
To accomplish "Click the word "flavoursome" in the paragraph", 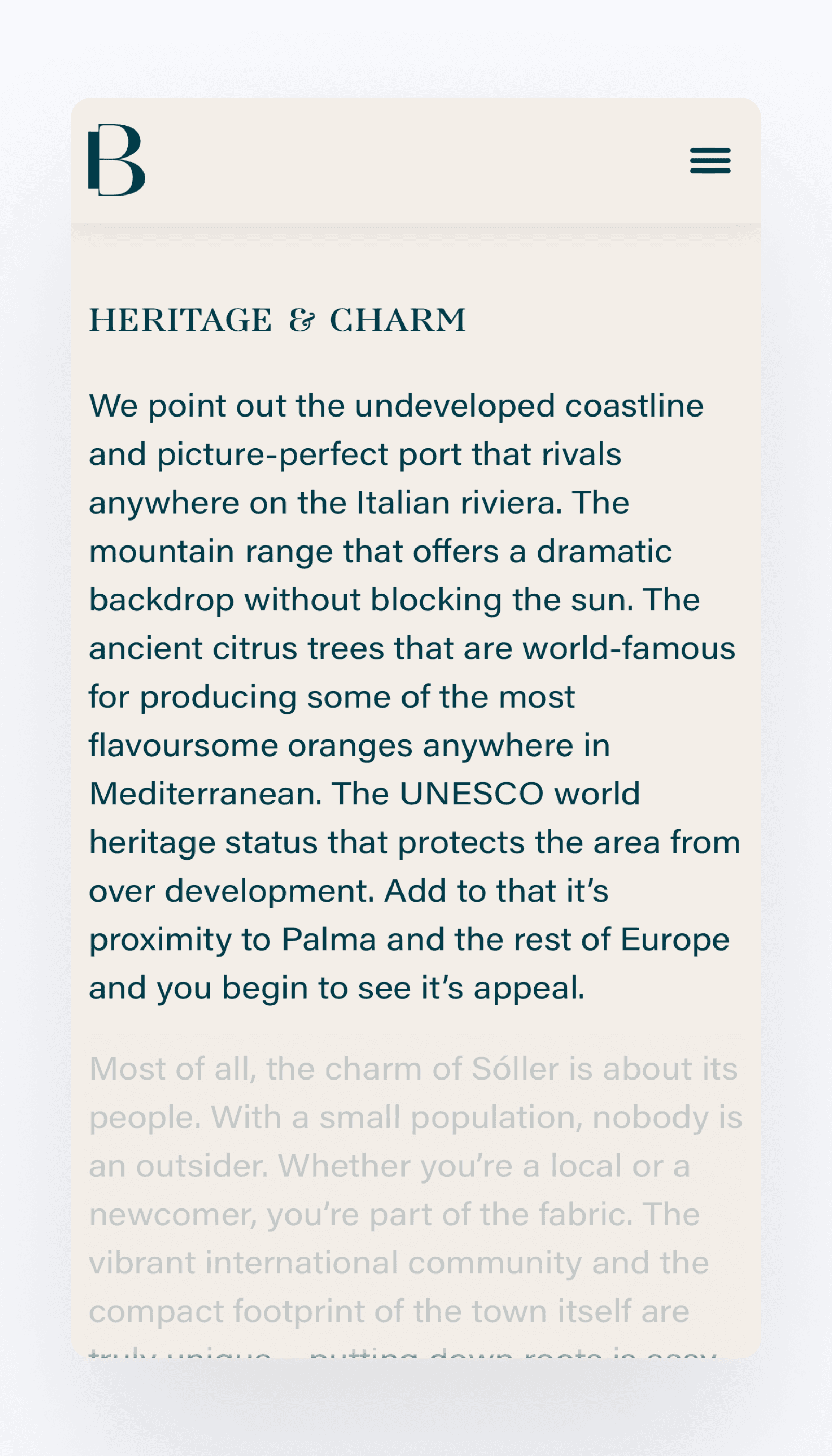I will [183, 746].
